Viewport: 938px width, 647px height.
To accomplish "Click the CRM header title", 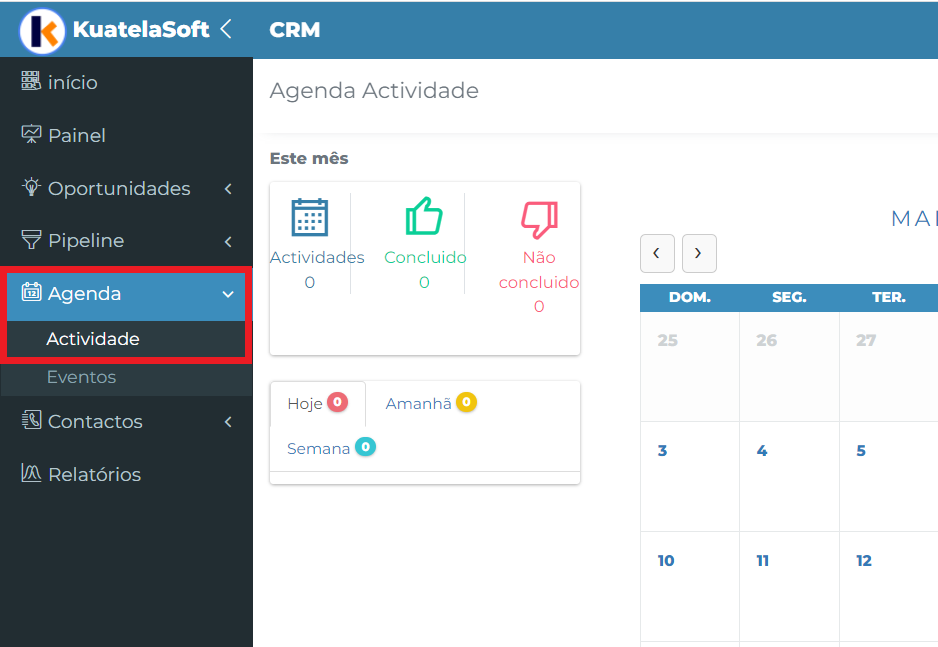I will pyautogui.click(x=294, y=29).
